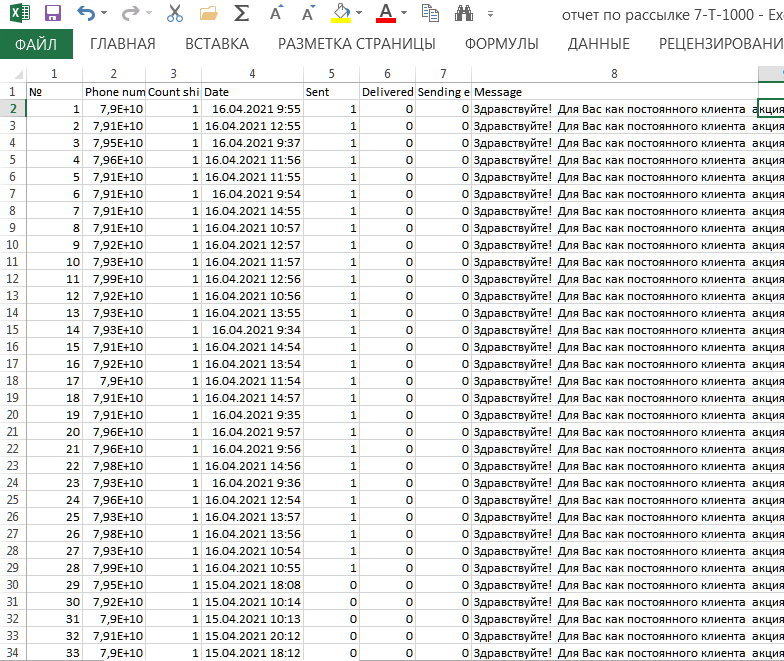The height and width of the screenshot is (661, 784).
Task: Open the fill color dropdown arrow
Action: coord(359,13)
